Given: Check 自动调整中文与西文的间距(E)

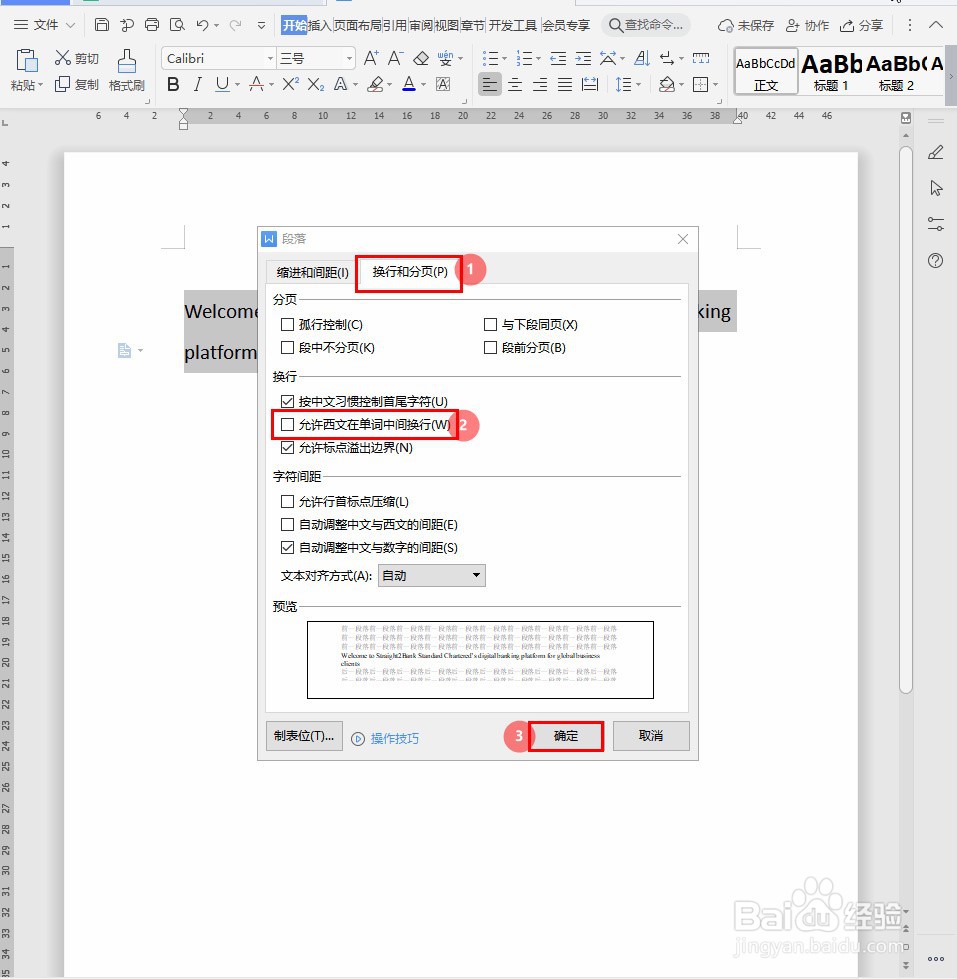Looking at the screenshot, I should [x=288, y=524].
